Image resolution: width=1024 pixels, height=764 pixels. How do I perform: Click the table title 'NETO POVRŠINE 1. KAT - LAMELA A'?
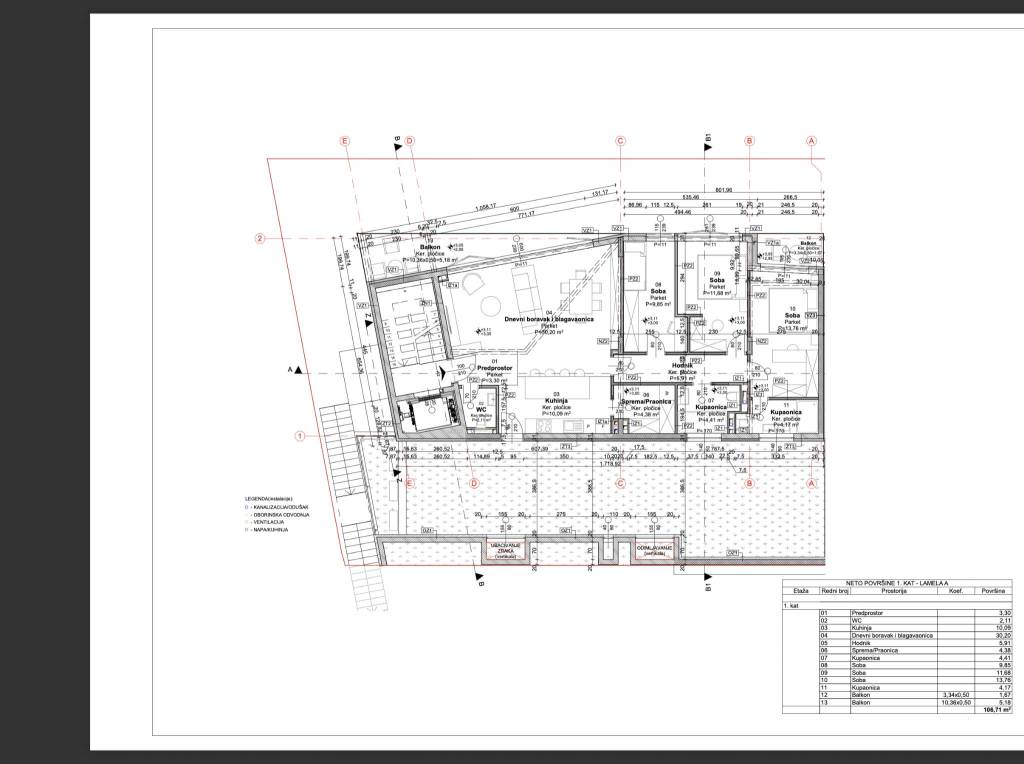pos(897,583)
